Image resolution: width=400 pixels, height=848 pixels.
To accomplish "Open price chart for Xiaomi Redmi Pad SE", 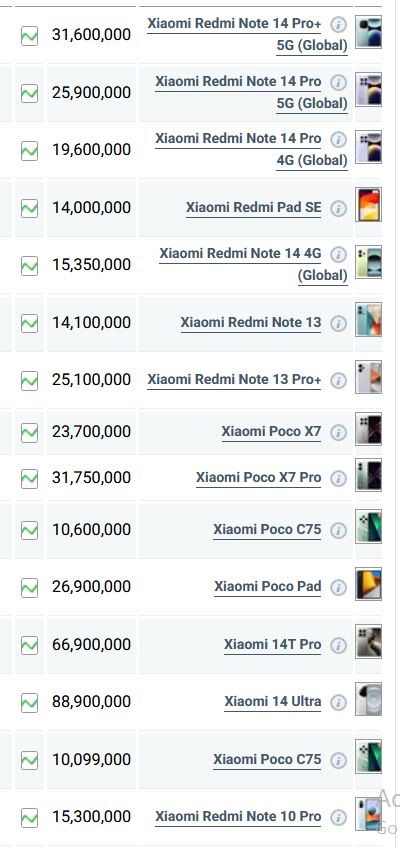I will (29, 208).
